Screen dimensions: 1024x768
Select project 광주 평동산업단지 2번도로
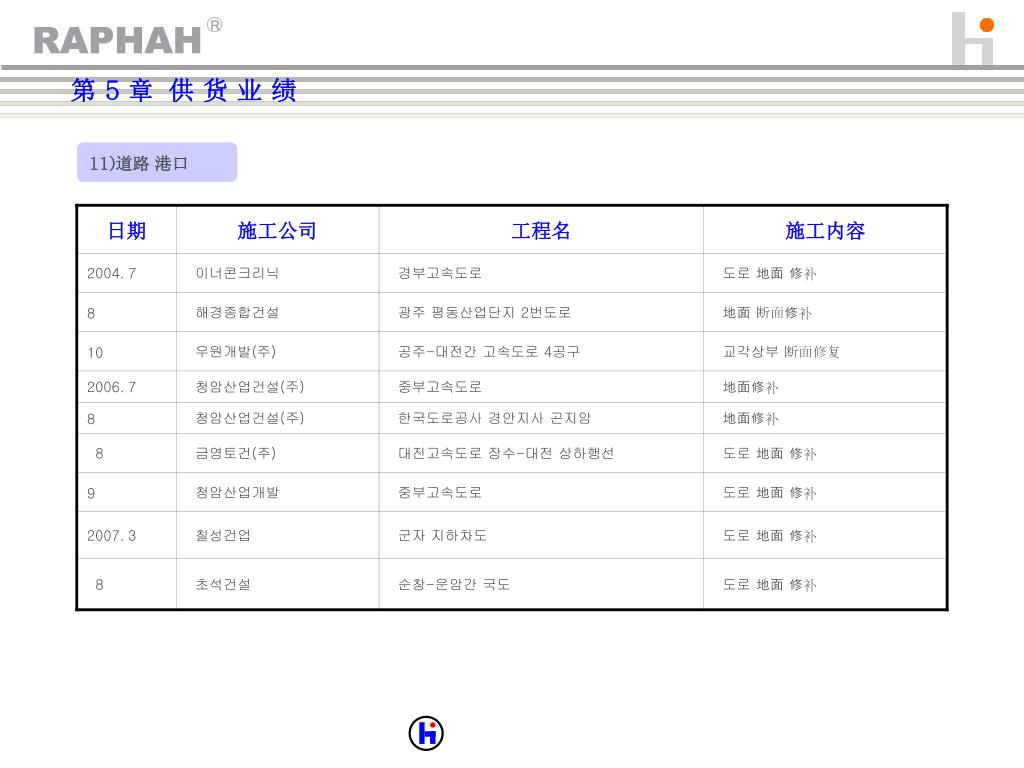pyautogui.click(x=485, y=312)
